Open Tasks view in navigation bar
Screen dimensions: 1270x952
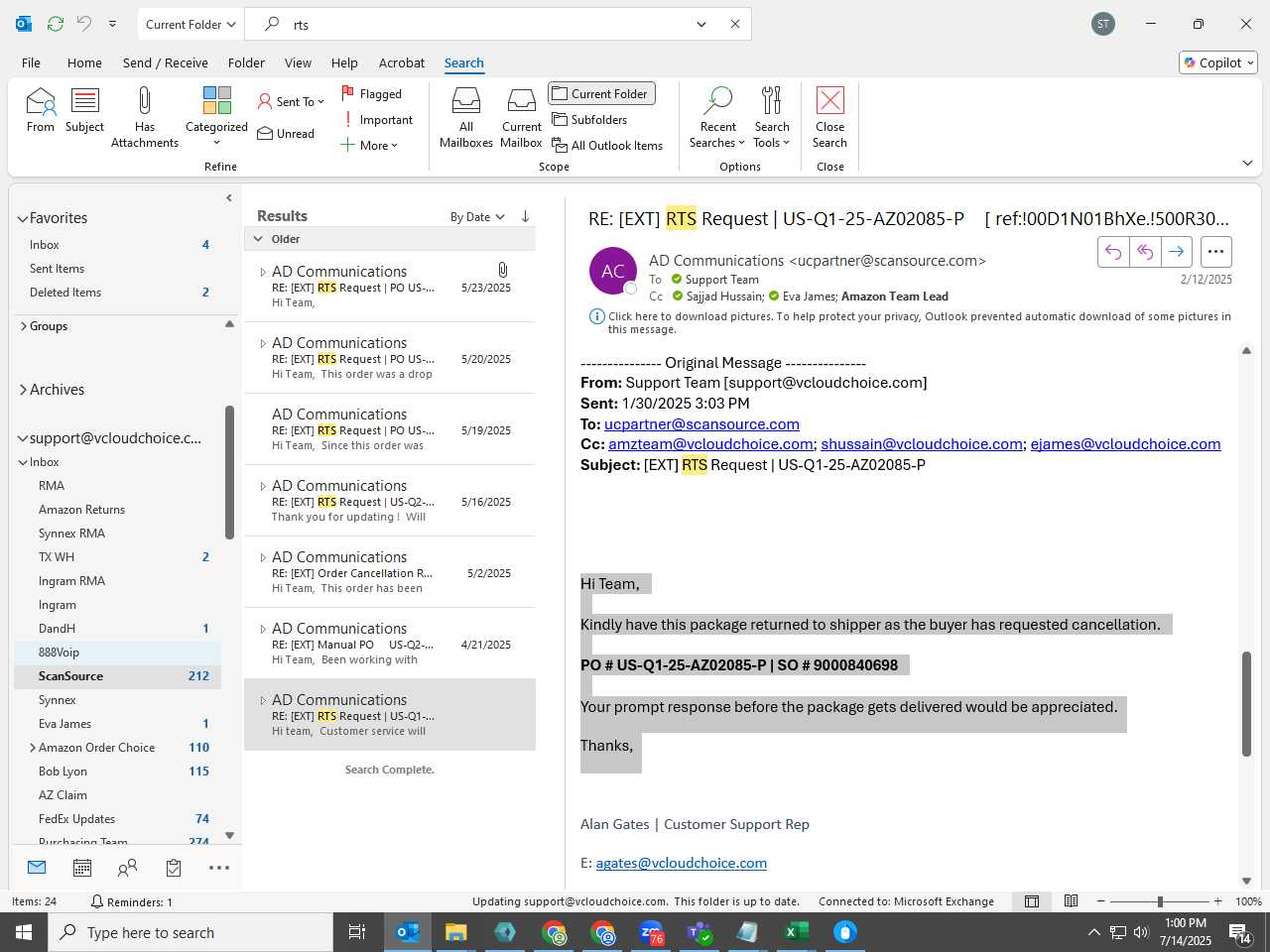174,868
